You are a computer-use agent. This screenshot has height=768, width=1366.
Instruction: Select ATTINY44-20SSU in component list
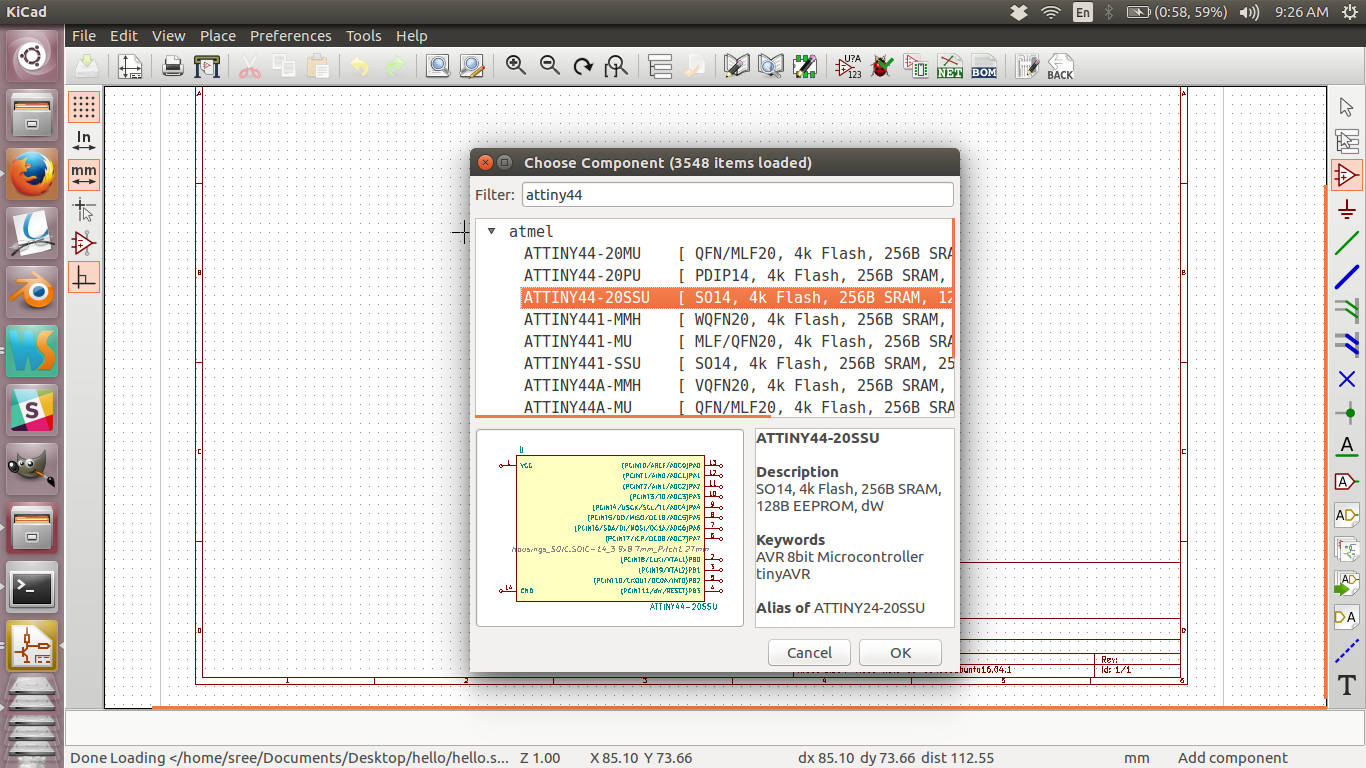(738, 297)
